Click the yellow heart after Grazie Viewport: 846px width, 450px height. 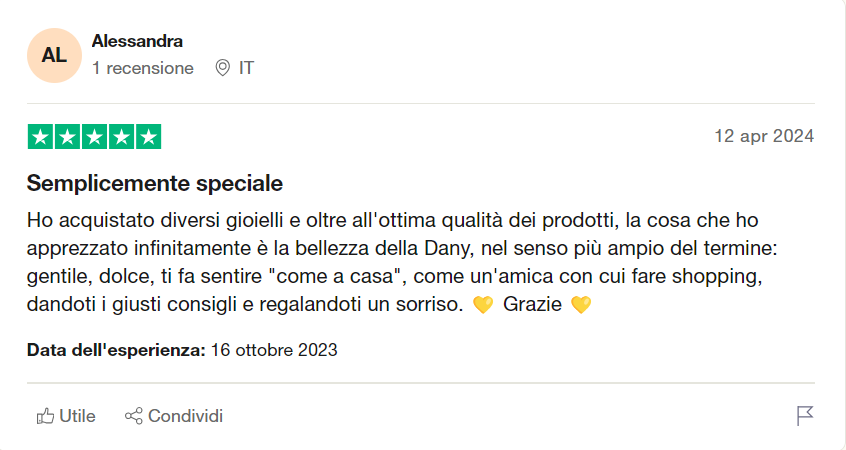(x=580, y=304)
